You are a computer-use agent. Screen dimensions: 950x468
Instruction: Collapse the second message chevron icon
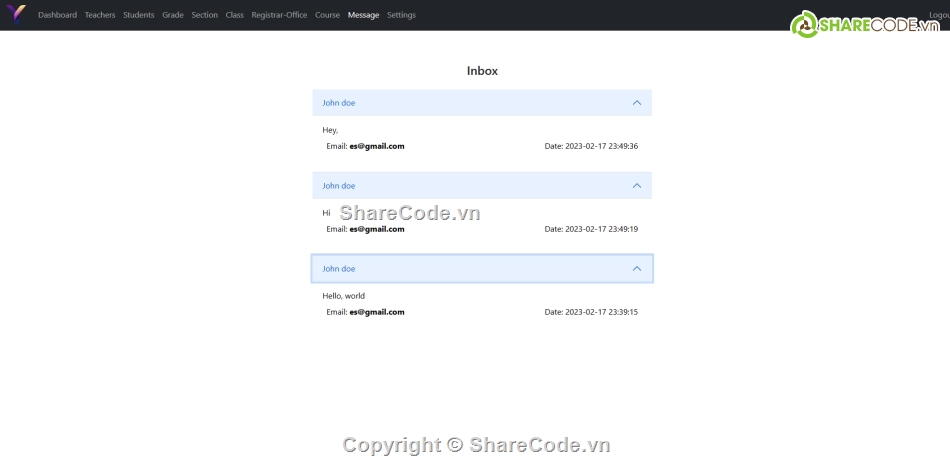(637, 186)
